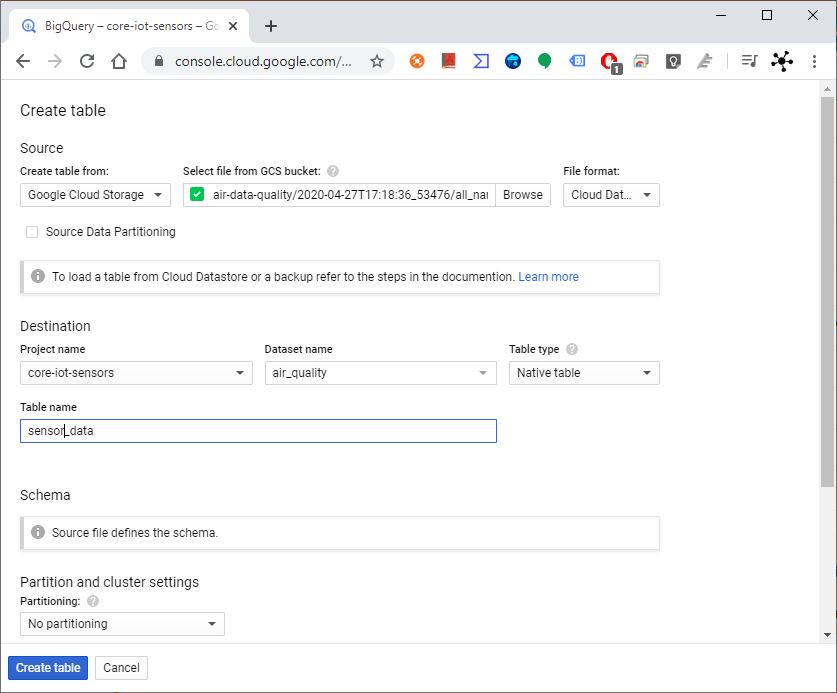
Task: Open the Learn more link
Action: pyautogui.click(x=548, y=277)
